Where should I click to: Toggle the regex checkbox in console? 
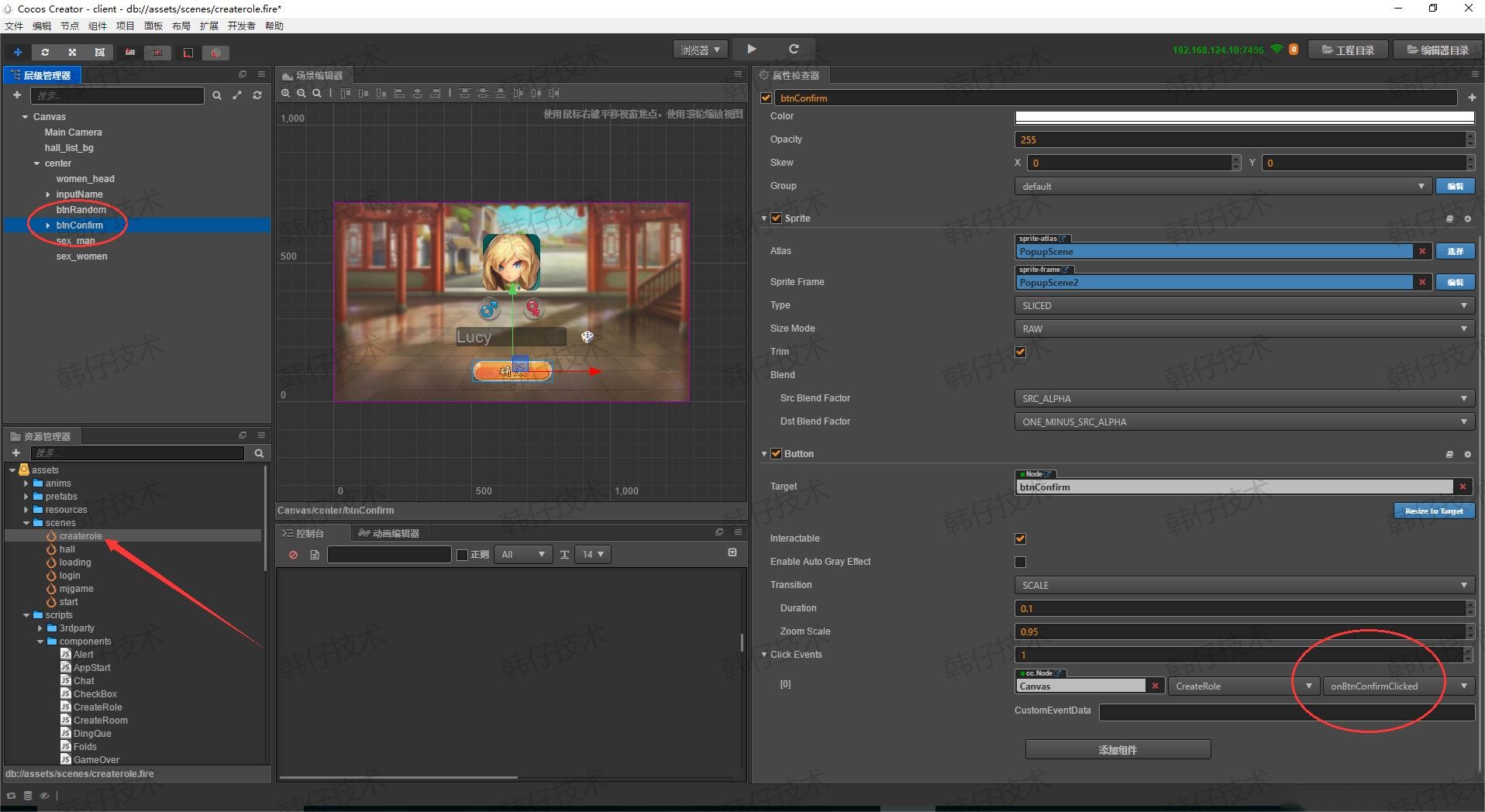463,555
